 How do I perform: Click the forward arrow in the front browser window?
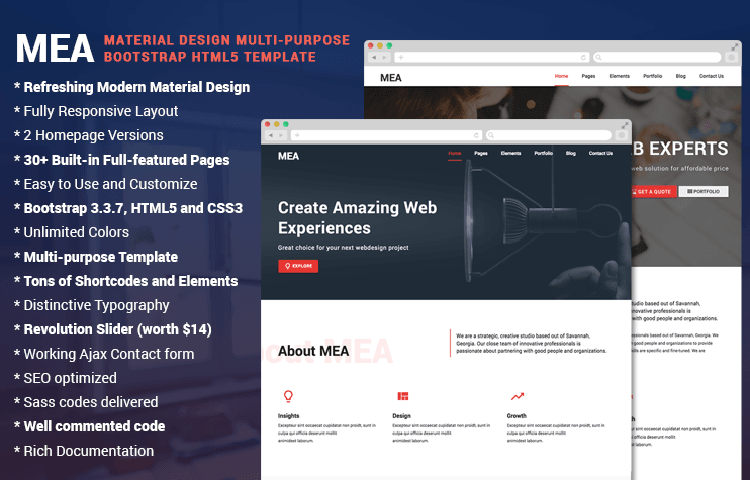281,135
